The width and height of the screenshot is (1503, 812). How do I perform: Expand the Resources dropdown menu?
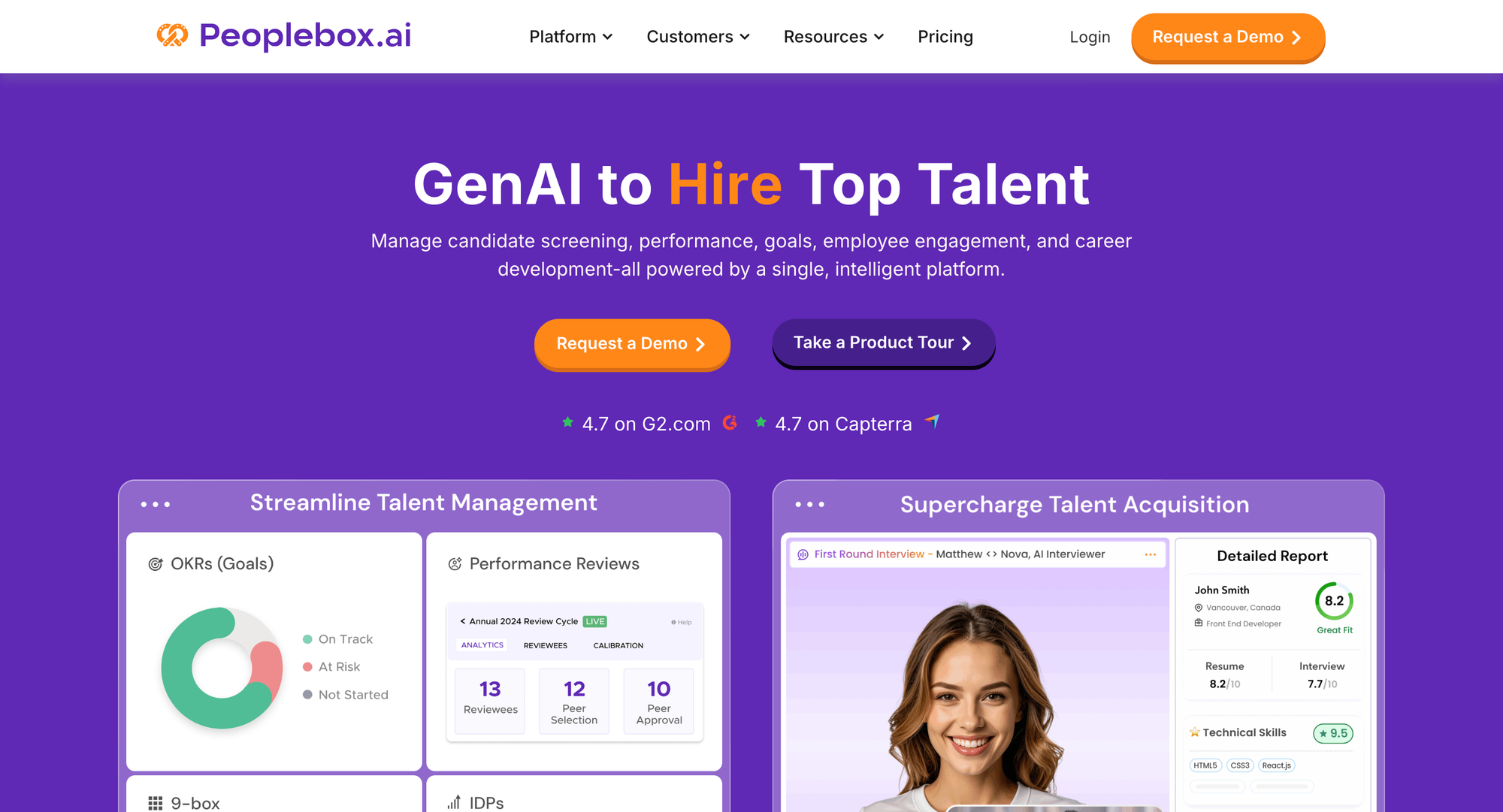(833, 37)
